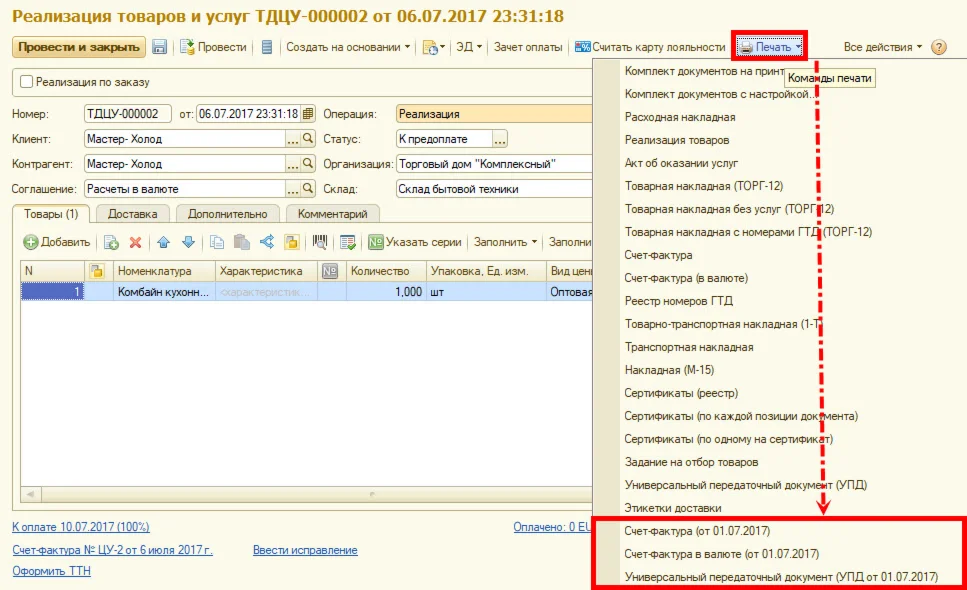Click the Провести и закрыть button
This screenshot has height=590, width=967.
point(79,47)
